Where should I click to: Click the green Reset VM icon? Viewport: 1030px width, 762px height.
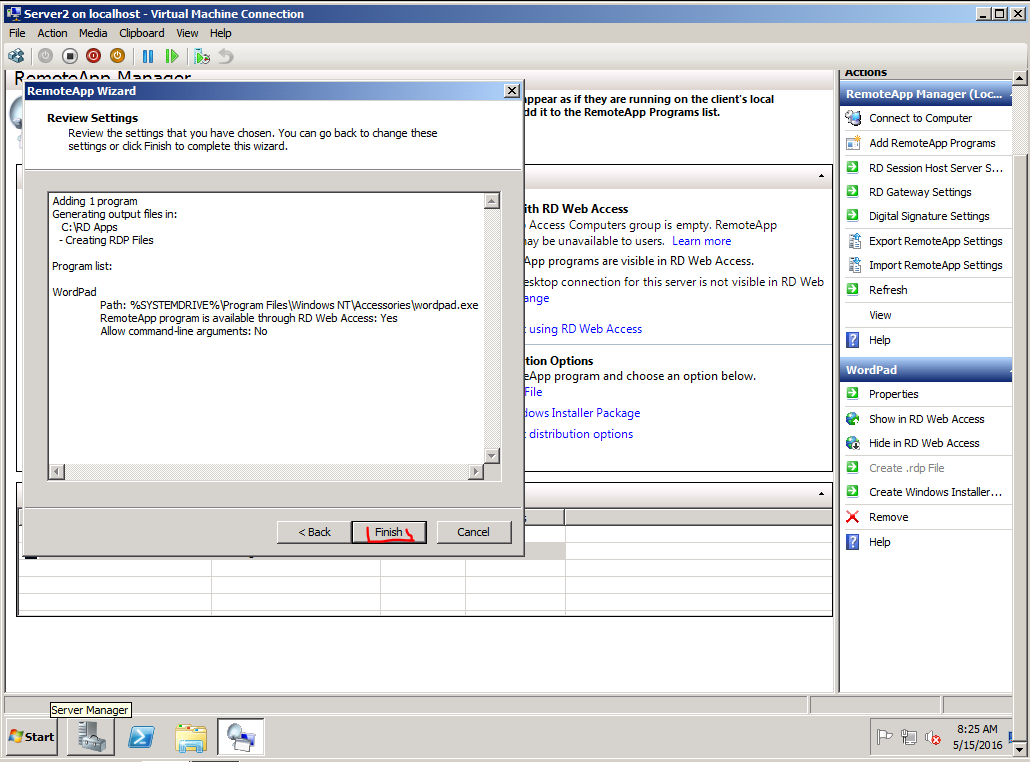tap(171, 56)
